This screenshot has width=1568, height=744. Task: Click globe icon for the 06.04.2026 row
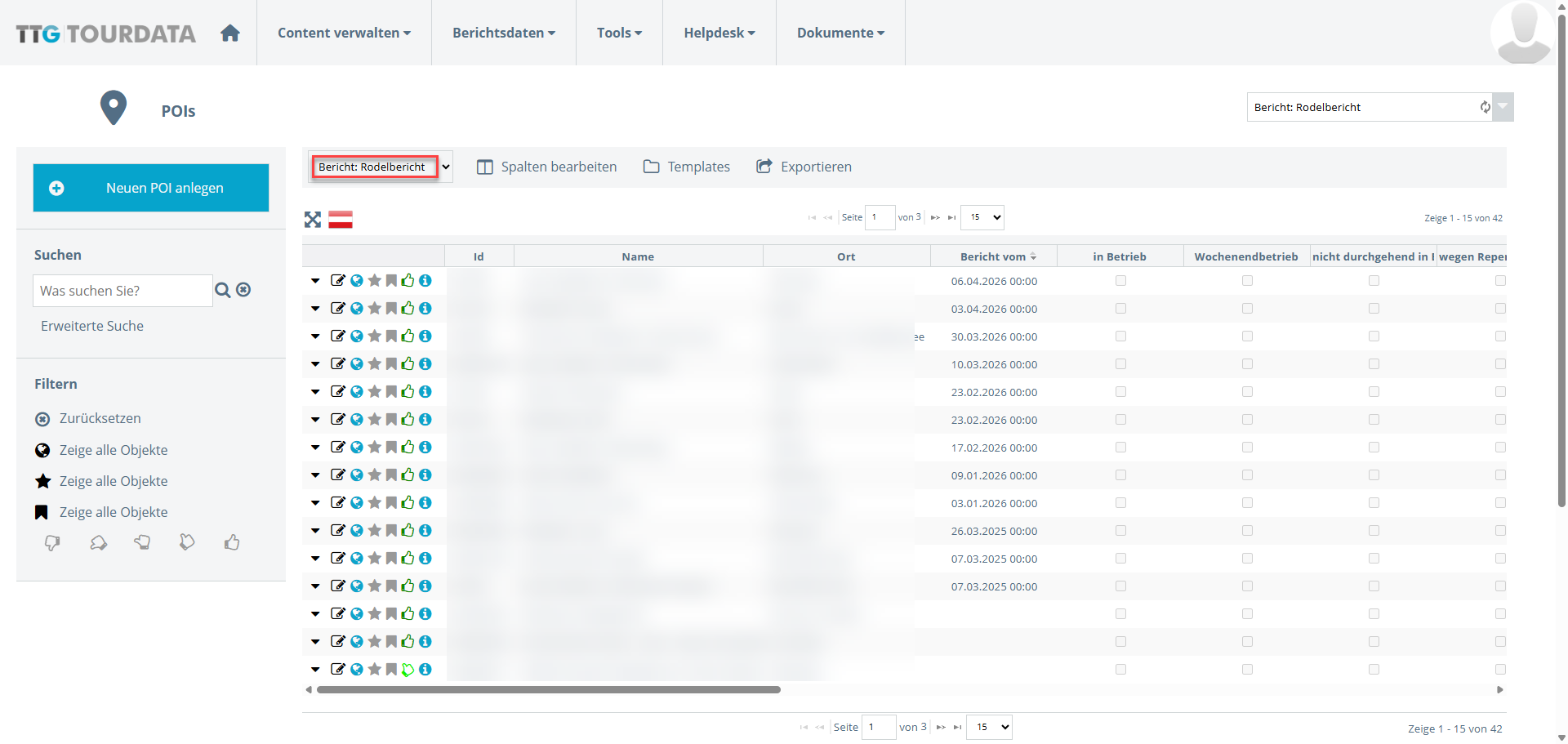[357, 281]
